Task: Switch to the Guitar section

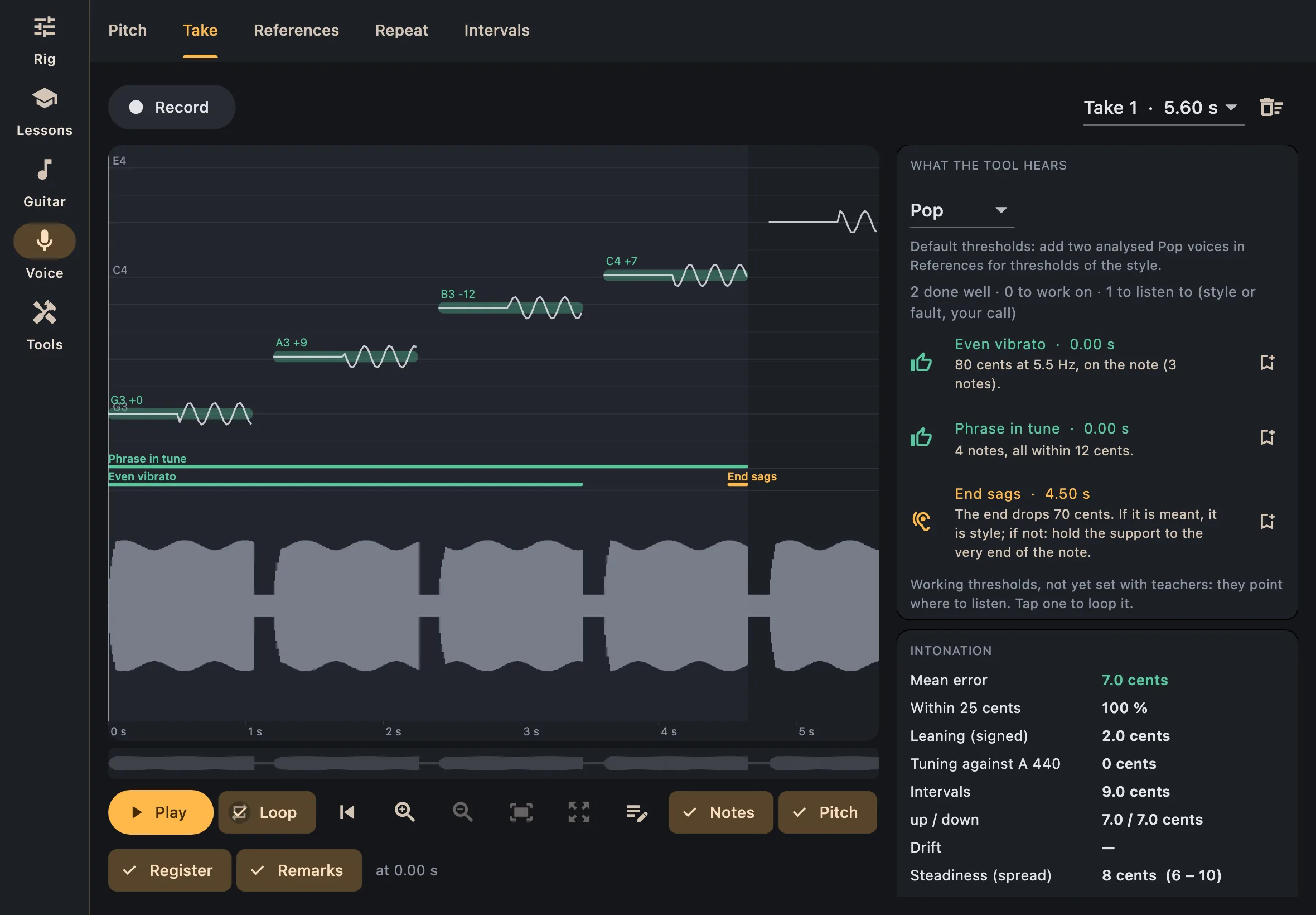Action: (44, 184)
